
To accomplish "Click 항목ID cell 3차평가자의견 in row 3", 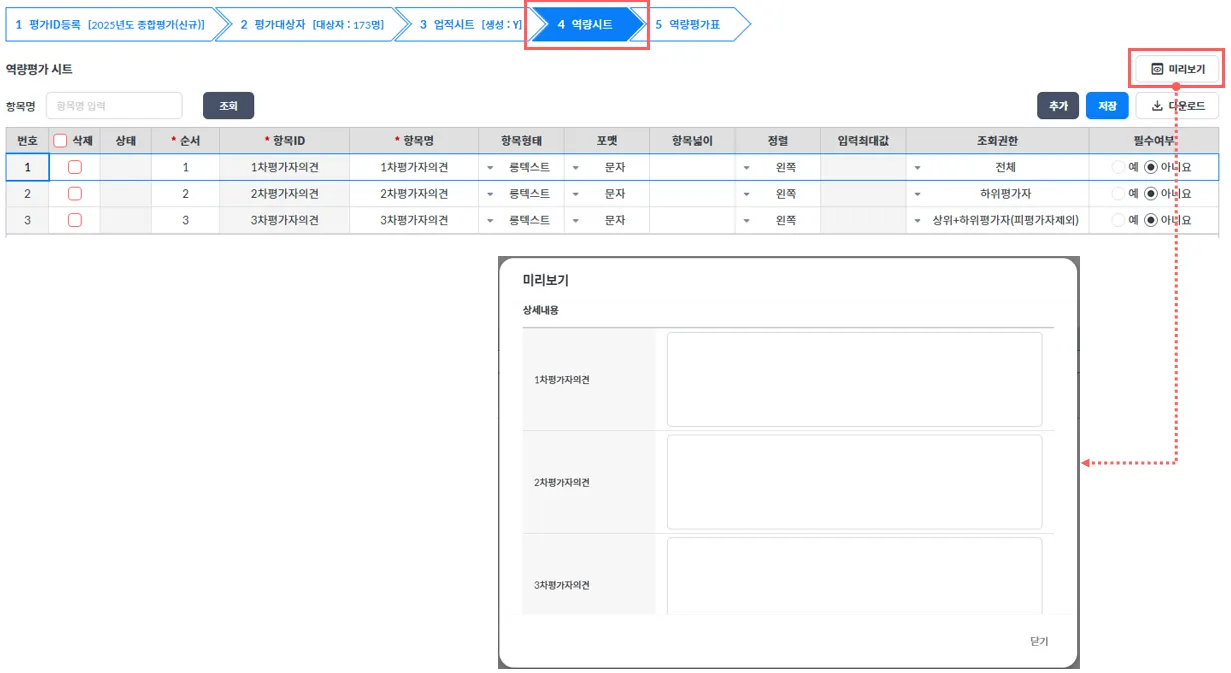I will coord(285,220).
